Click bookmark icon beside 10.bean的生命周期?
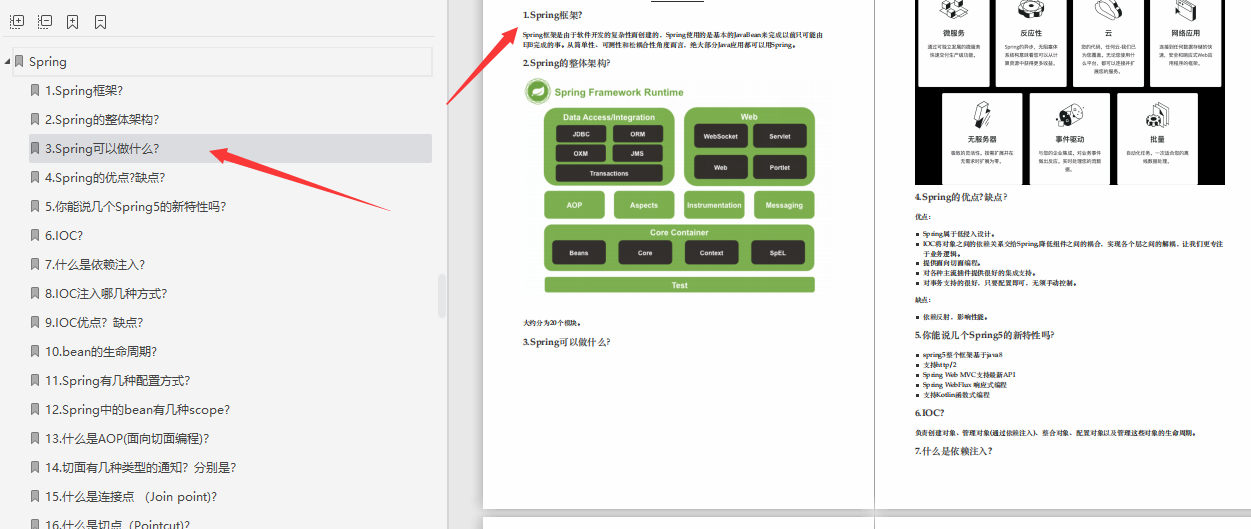The width and height of the screenshot is (1251, 529). click(36, 352)
